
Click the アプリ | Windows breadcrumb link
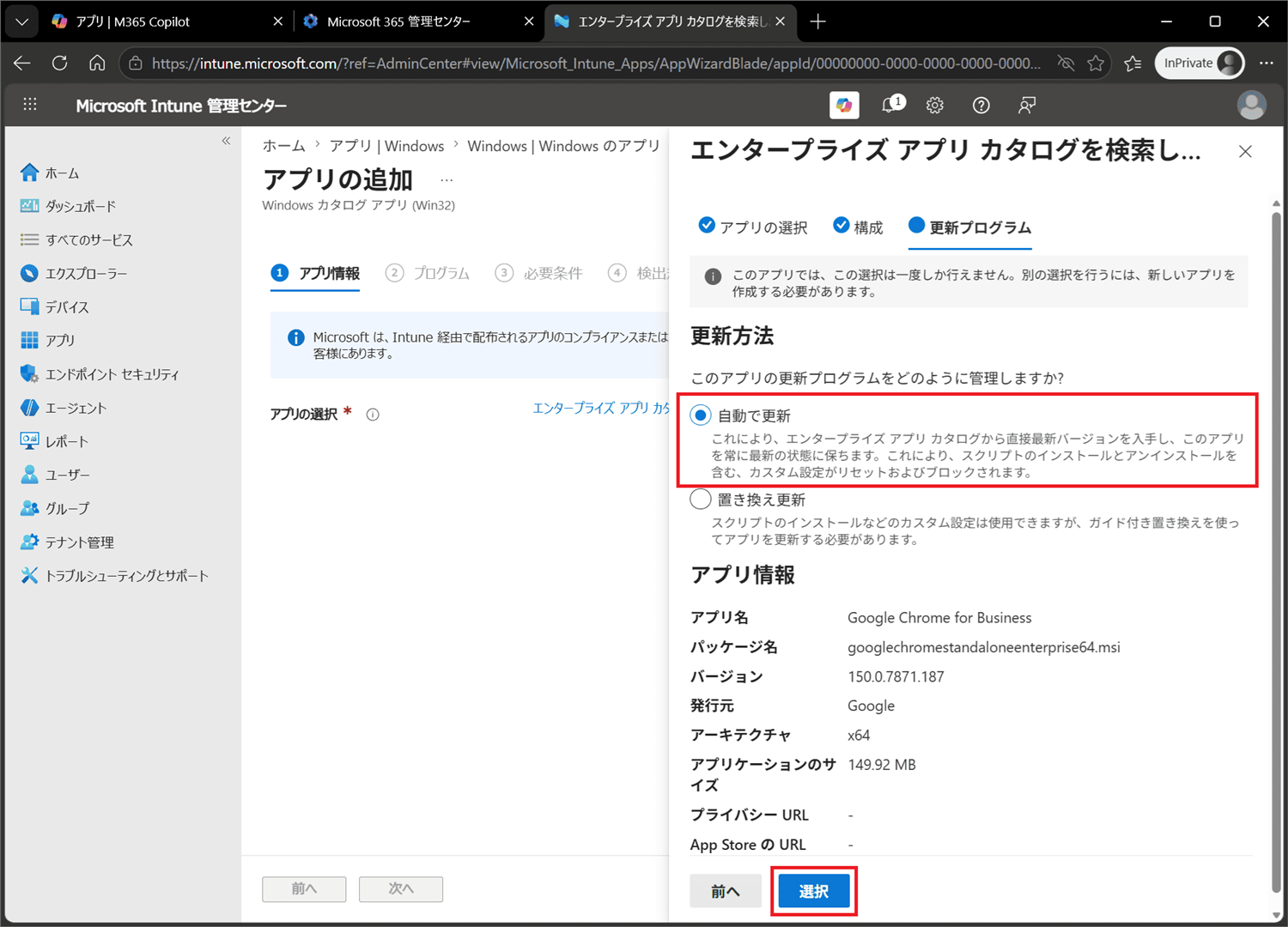point(387,146)
